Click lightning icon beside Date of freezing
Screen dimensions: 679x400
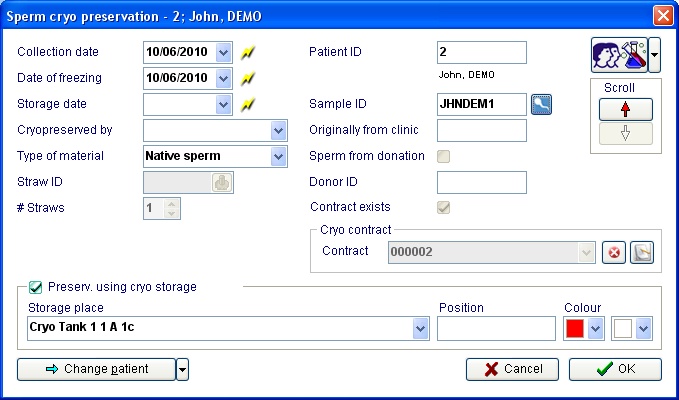[248, 78]
